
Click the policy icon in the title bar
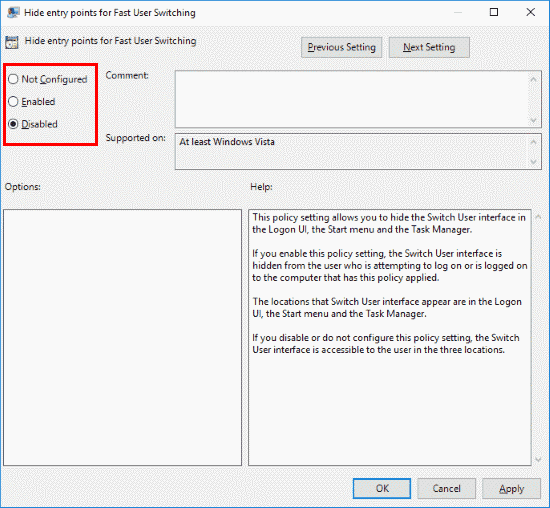(x=13, y=12)
